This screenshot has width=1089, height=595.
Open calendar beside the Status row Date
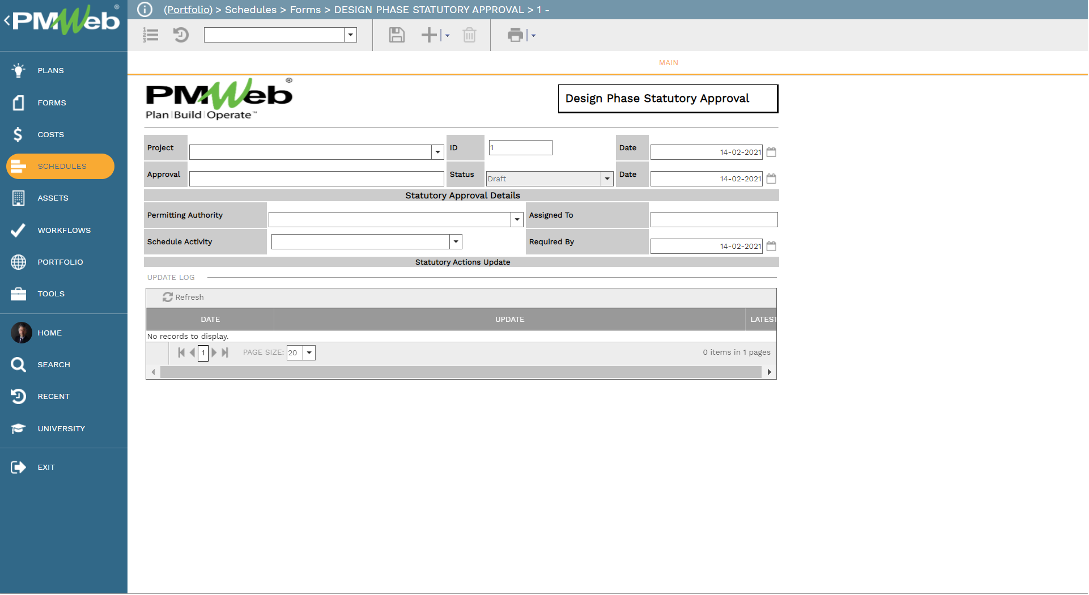coord(771,178)
